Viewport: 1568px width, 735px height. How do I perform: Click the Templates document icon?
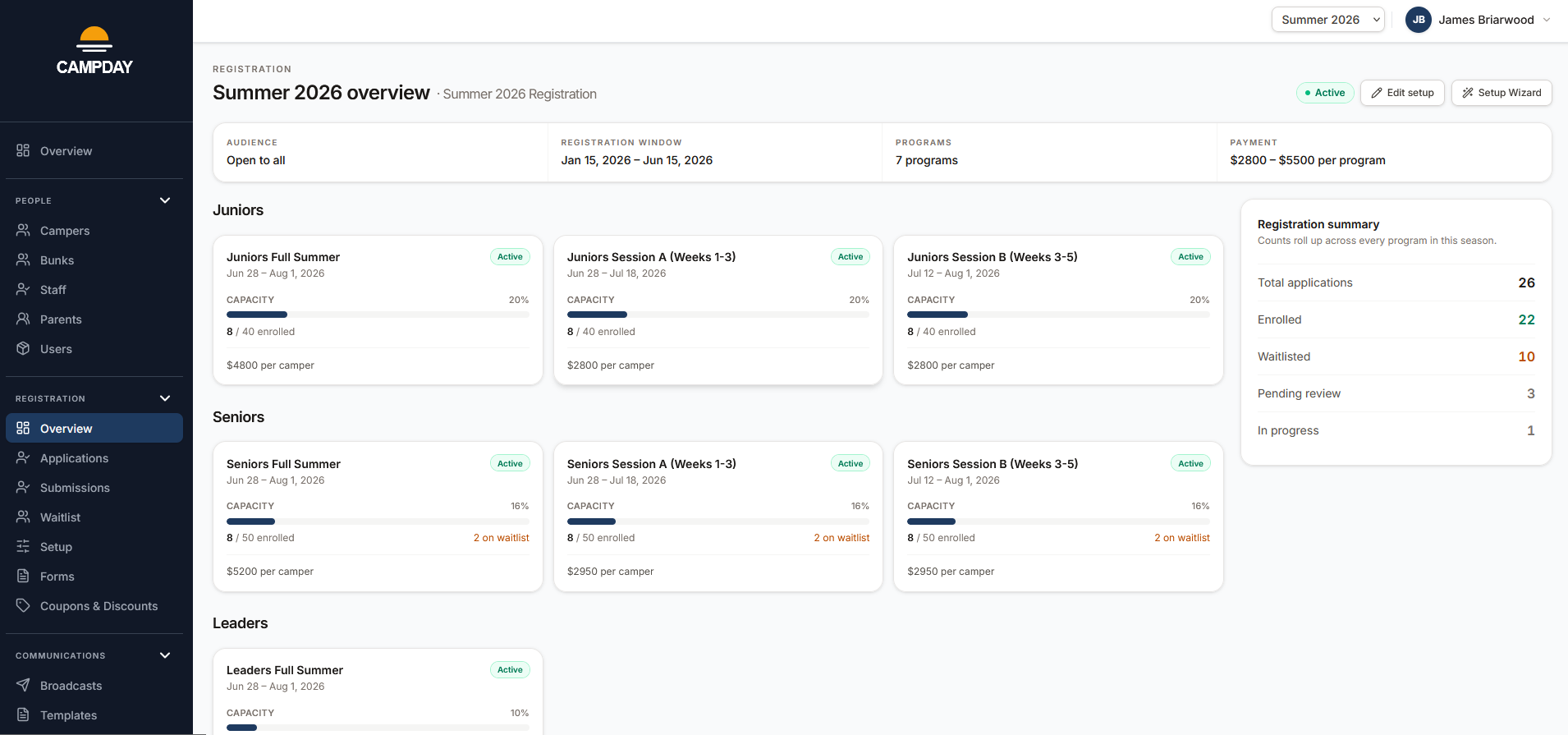pyautogui.click(x=23, y=714)
